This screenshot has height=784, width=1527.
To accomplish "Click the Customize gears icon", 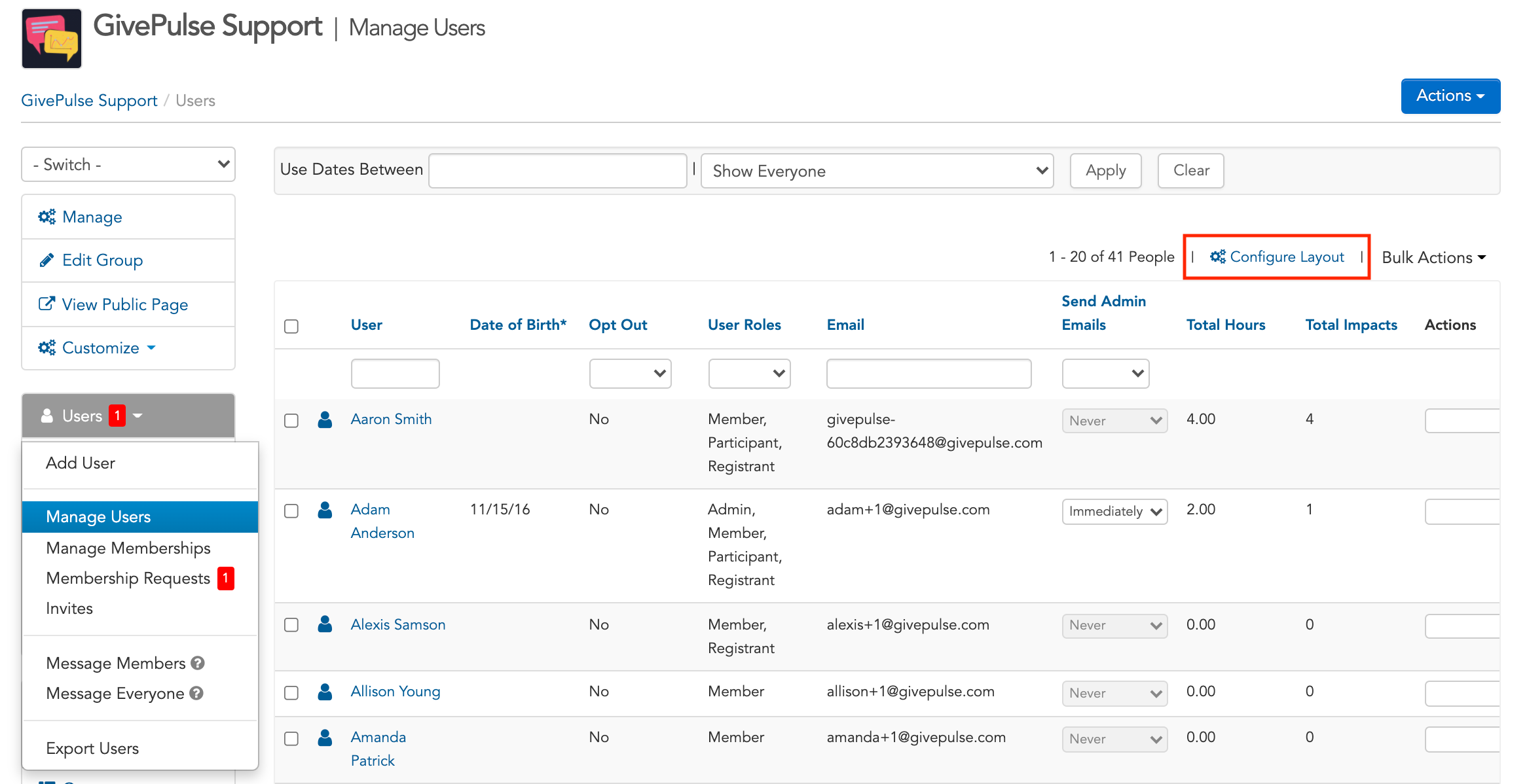I will (x=46, y=347).
